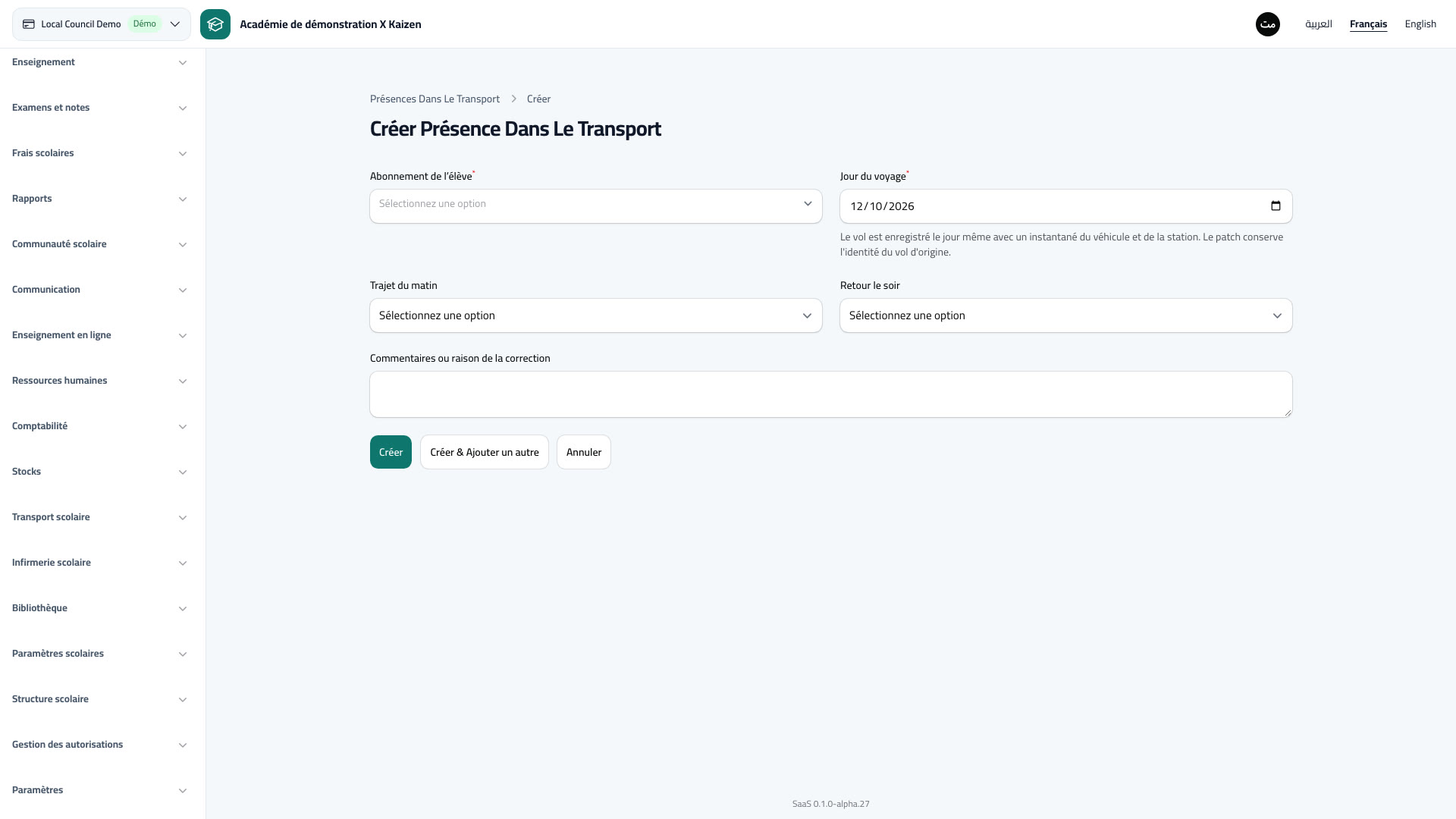The image size is (1456, 819).
Task: Open the Retour le soir dropdown
Action: [x=1066, y=315]
